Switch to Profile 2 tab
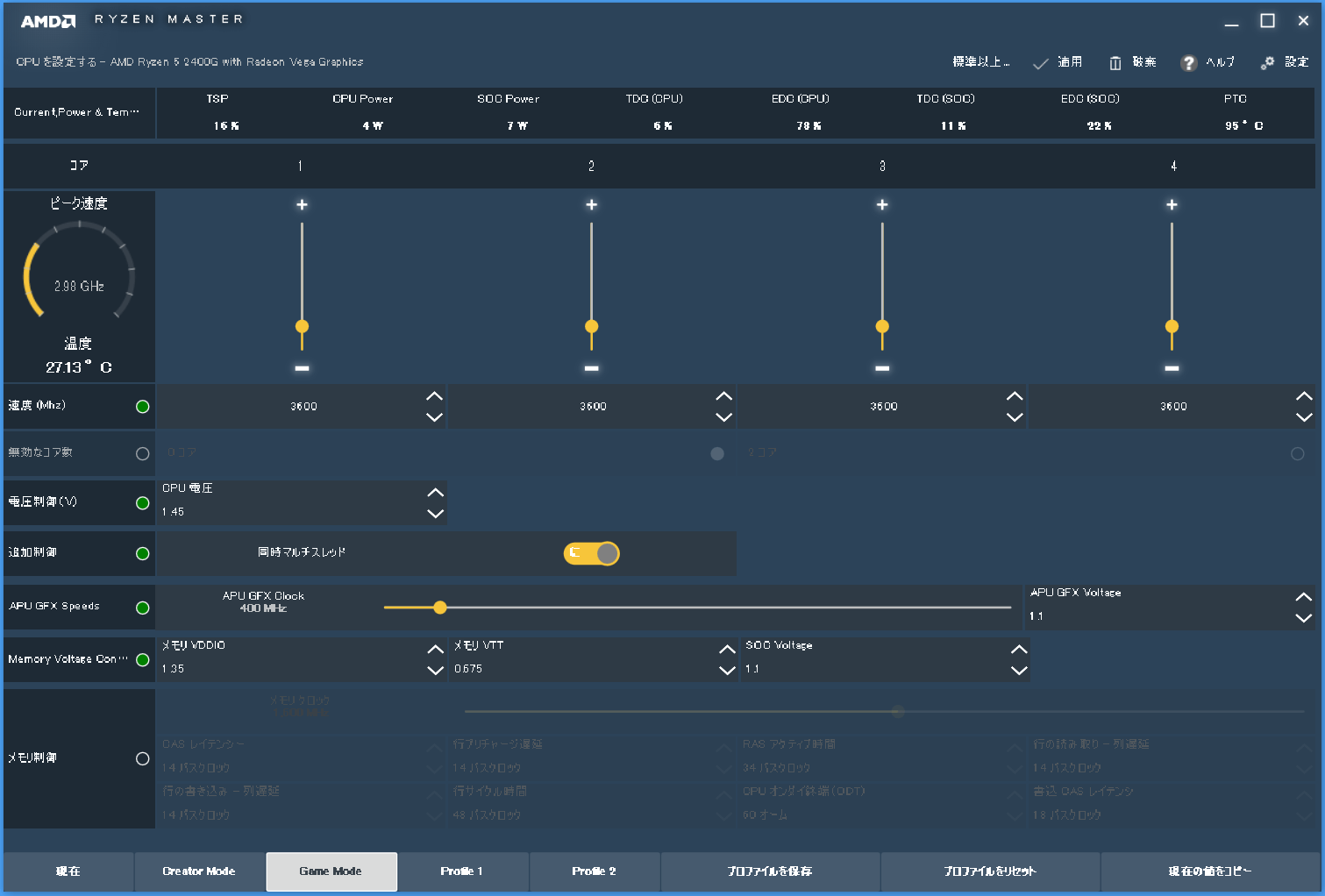 pyautogui.click(x=595, y=871)
